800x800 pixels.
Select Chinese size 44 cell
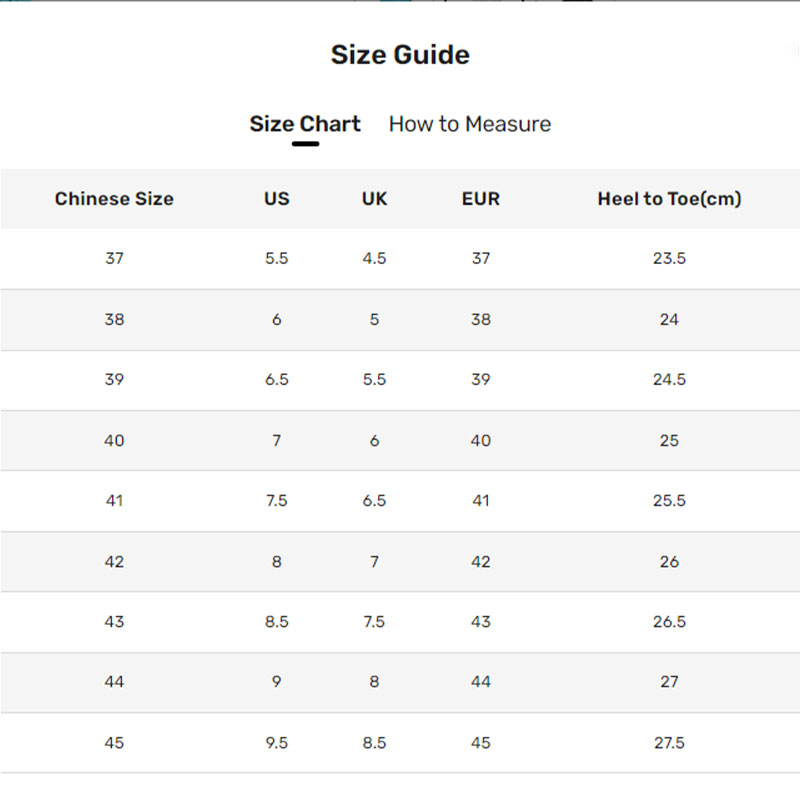tap(114, 682)
